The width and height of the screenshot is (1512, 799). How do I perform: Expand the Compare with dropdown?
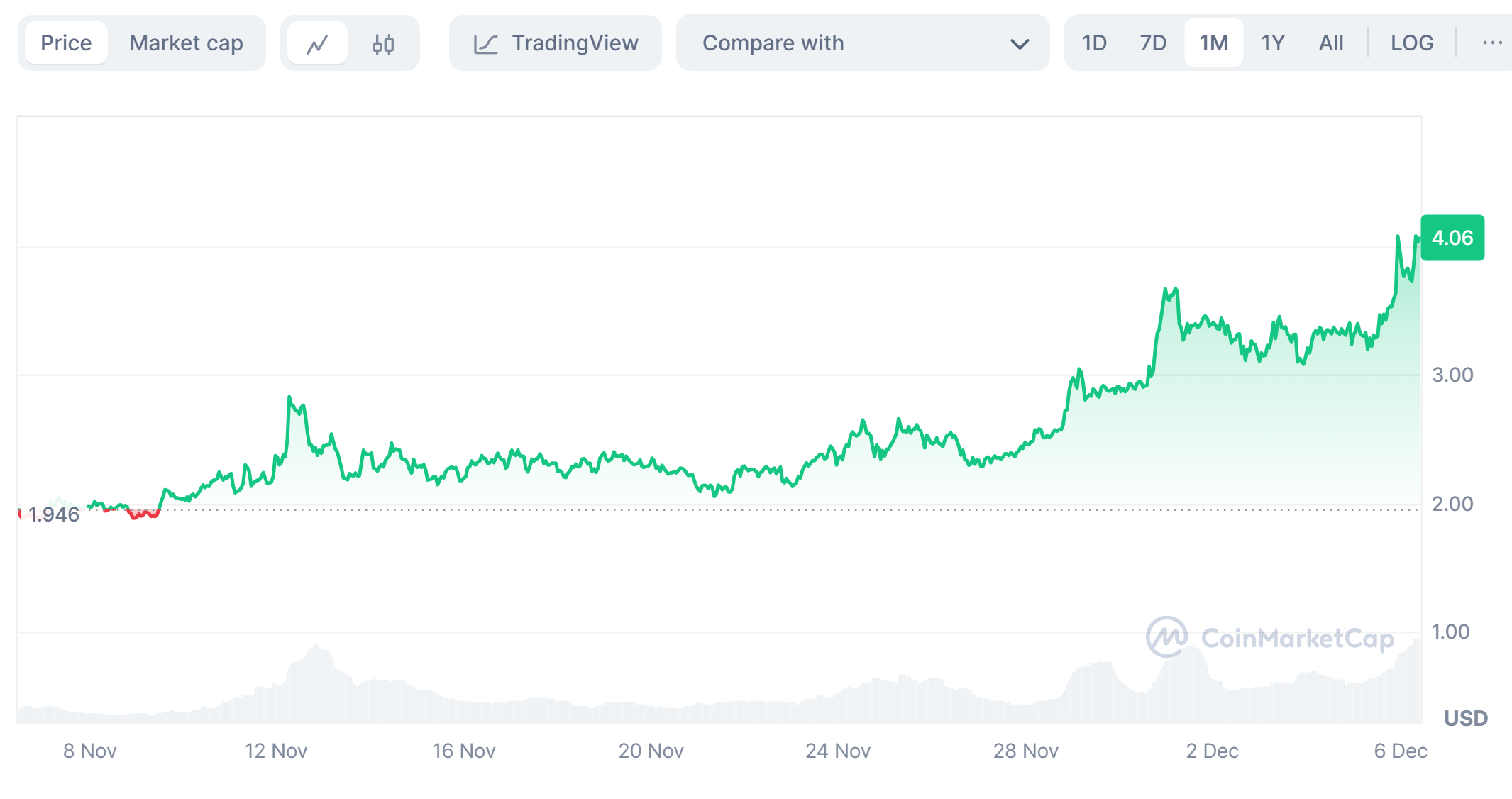coord(862,43)
